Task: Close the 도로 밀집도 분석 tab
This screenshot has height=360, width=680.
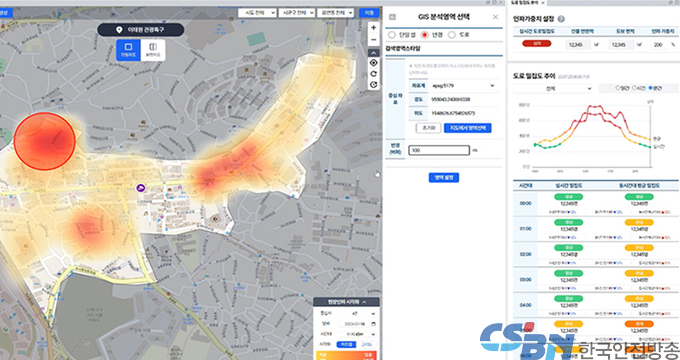Action: [543, 3]
